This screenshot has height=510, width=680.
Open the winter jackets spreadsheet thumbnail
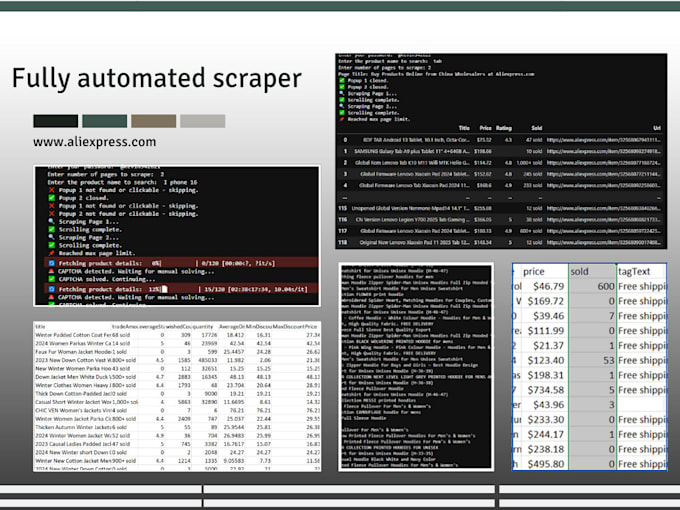pos(177,396)
